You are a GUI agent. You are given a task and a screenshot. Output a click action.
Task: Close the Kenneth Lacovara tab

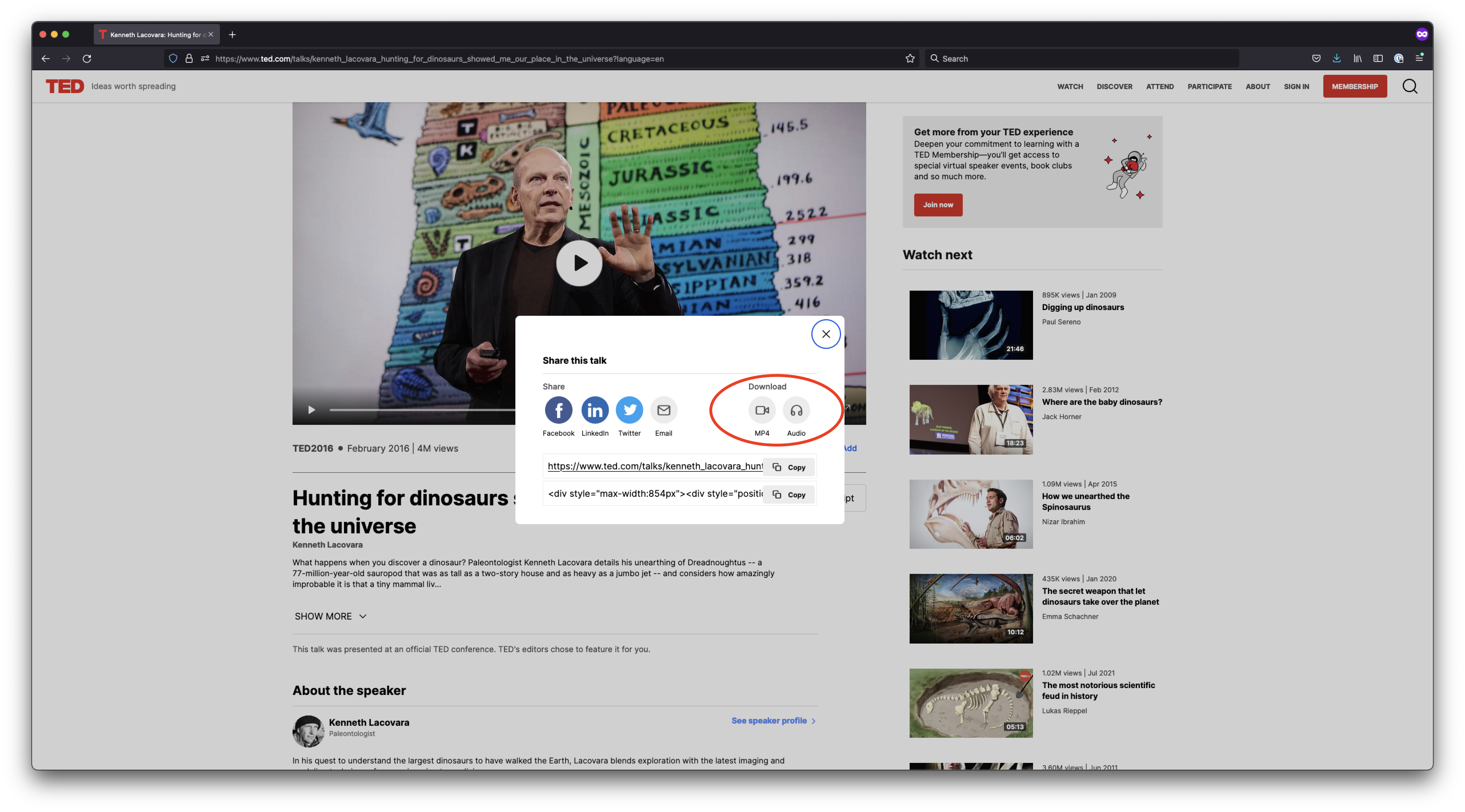(211, 35)
